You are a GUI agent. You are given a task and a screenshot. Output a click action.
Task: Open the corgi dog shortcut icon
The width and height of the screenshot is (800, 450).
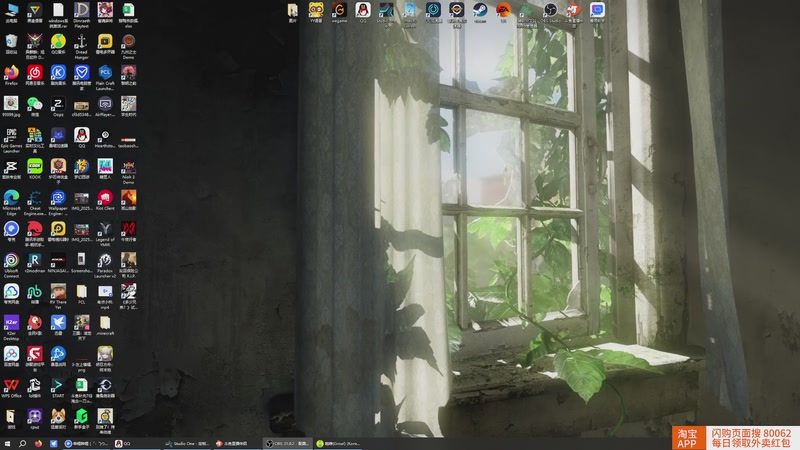click(58, 418)
